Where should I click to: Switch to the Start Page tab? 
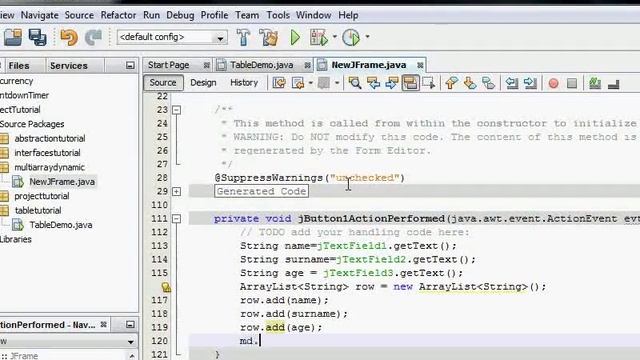coord(168,65)
